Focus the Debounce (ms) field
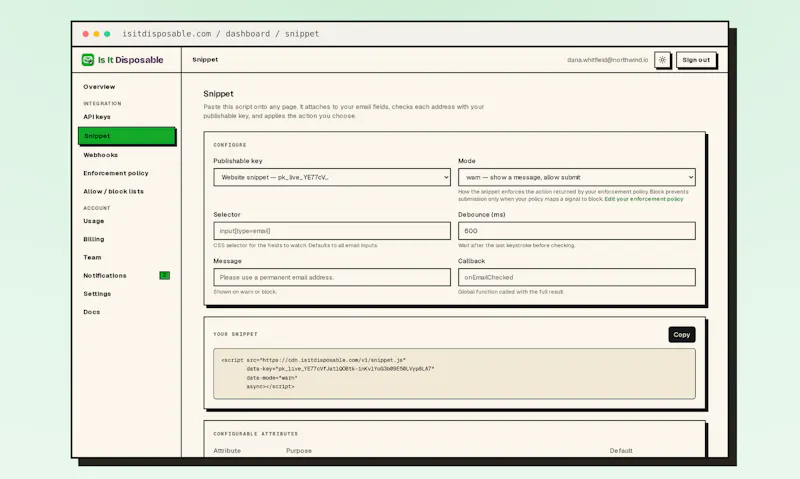This screenshot has width=800, height=479. (x=577, y=231)
